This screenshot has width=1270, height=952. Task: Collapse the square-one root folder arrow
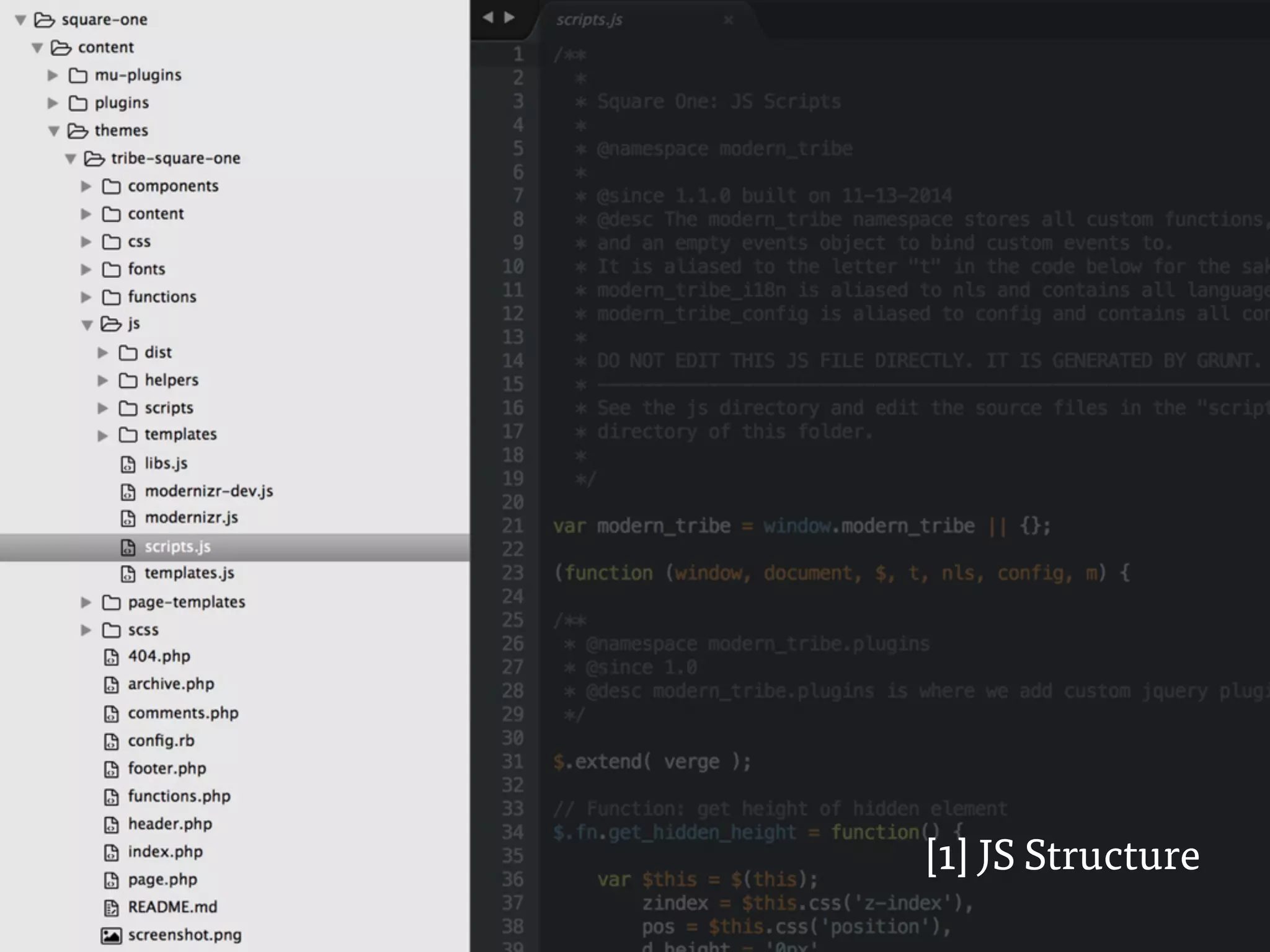click(20, 20)
